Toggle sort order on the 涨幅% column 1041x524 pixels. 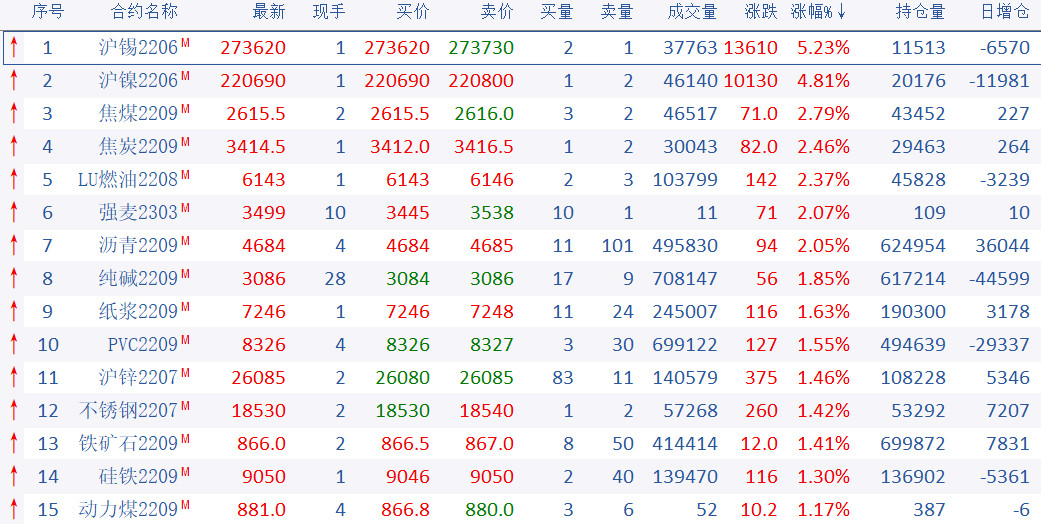pyautogui.click(x=819, y=12)
